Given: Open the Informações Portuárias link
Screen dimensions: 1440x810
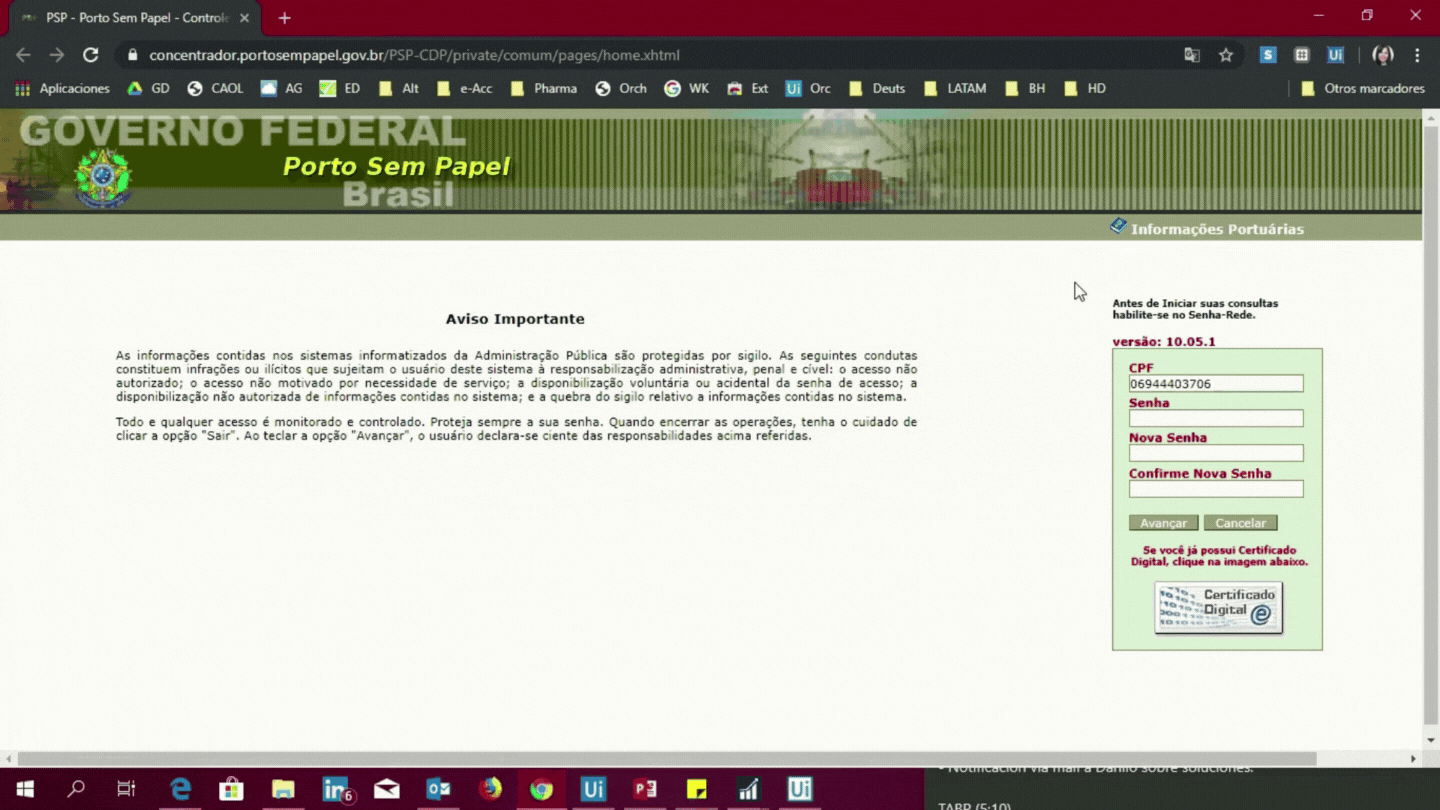Looking at the screenshot, I should (1207, 228).
